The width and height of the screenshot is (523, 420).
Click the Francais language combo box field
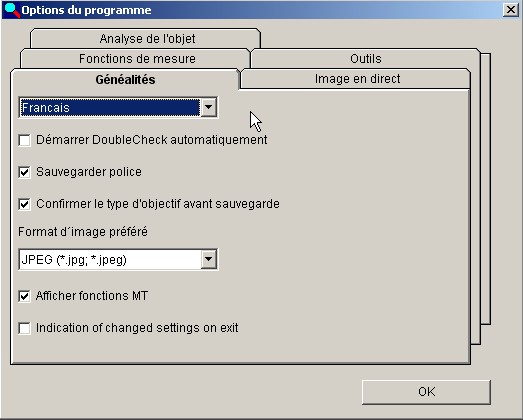coord(118,107)
